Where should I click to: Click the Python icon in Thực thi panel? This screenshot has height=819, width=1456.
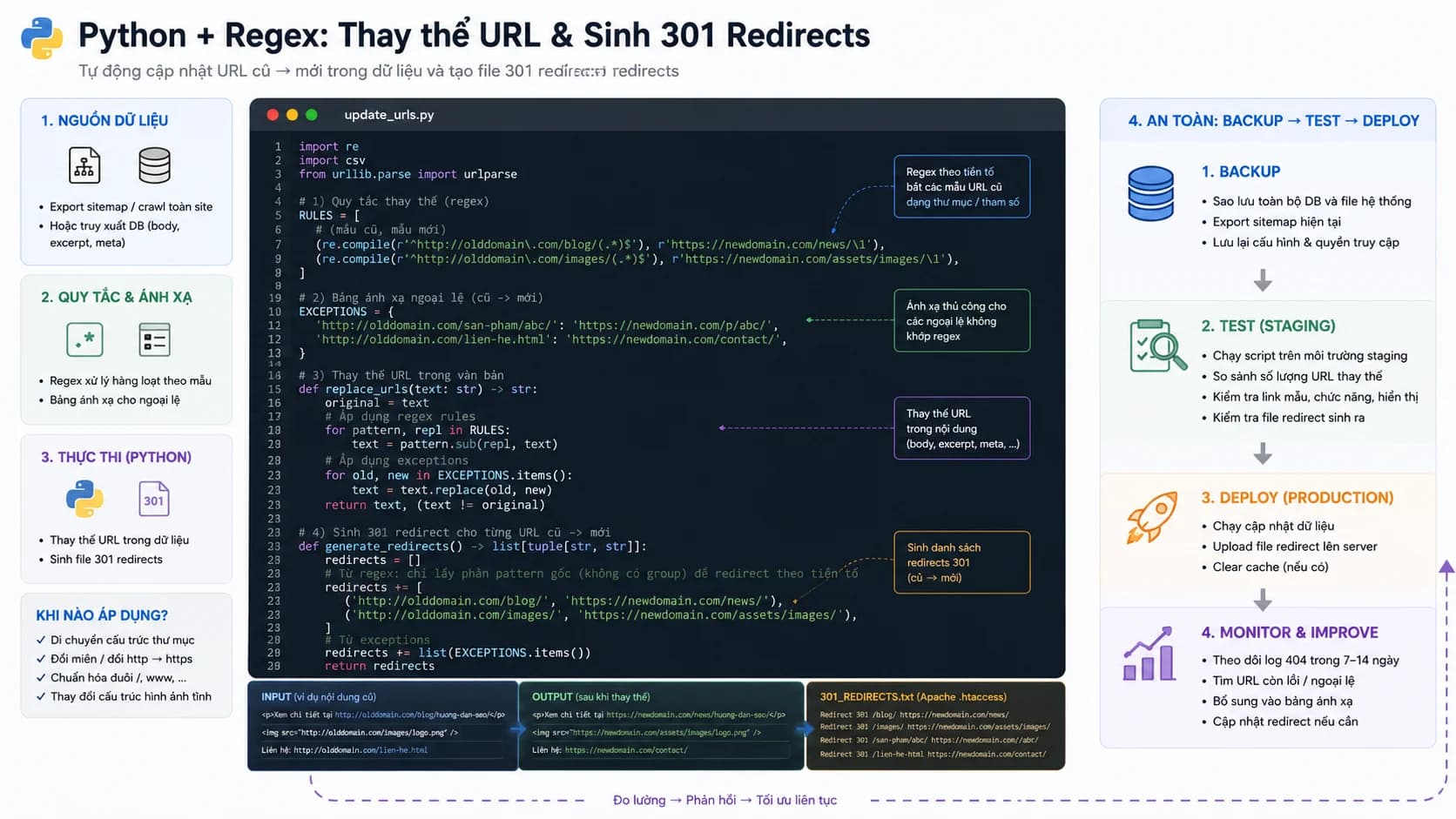pyautogui.click(x=84, y=500)
